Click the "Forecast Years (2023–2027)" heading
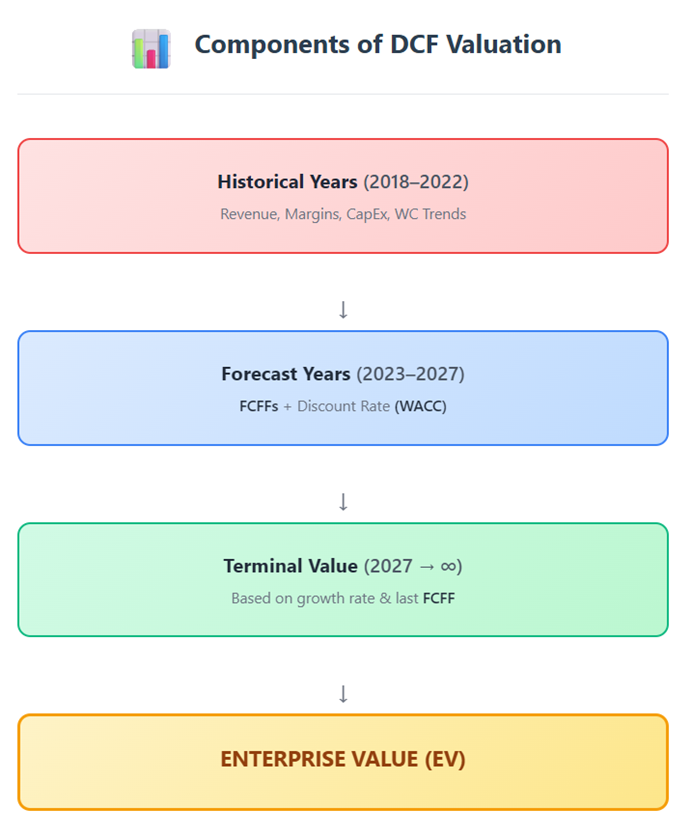 342,374
